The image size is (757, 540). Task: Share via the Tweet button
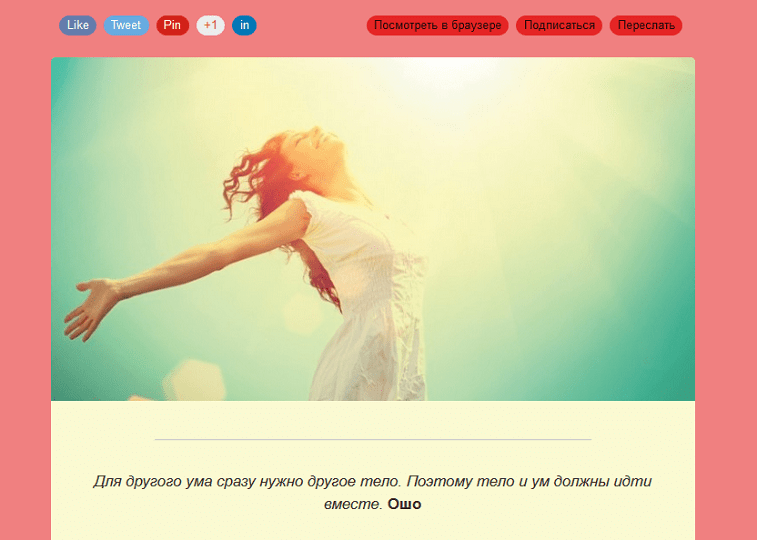126,25
